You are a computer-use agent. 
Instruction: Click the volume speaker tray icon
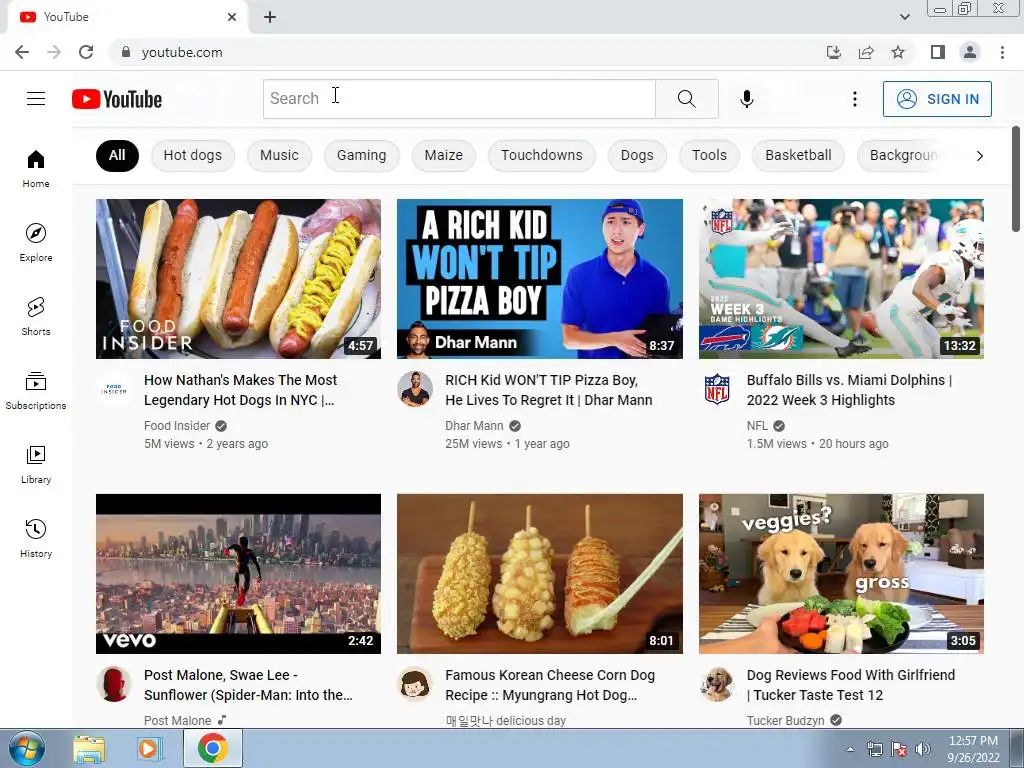(x=922, y=749)
